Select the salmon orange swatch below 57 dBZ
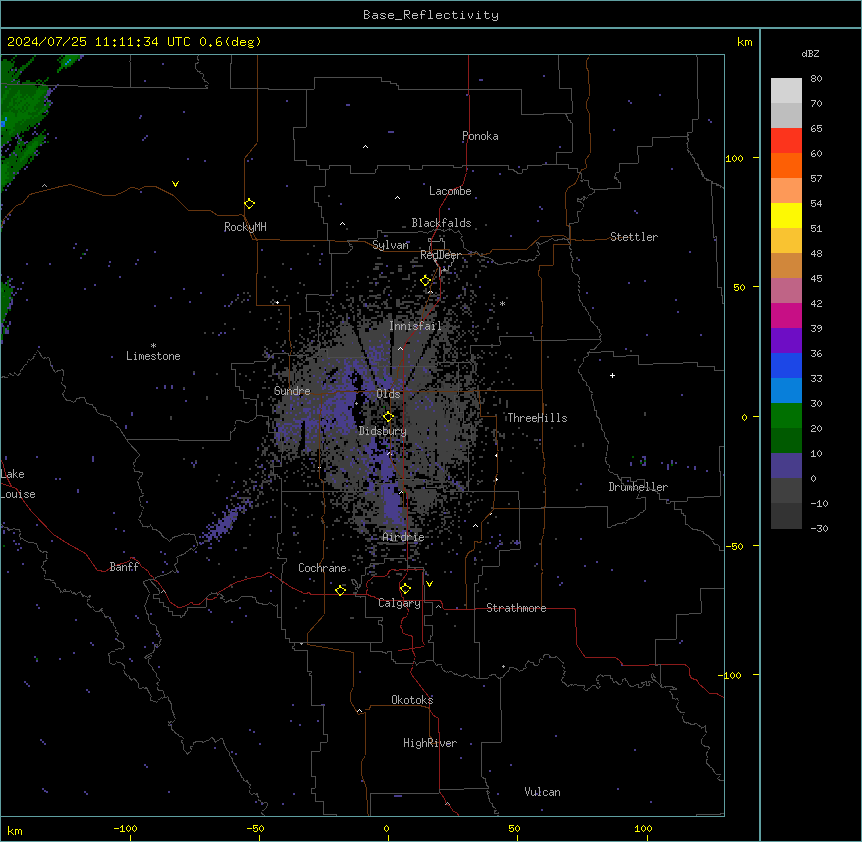 pos(786,191)
